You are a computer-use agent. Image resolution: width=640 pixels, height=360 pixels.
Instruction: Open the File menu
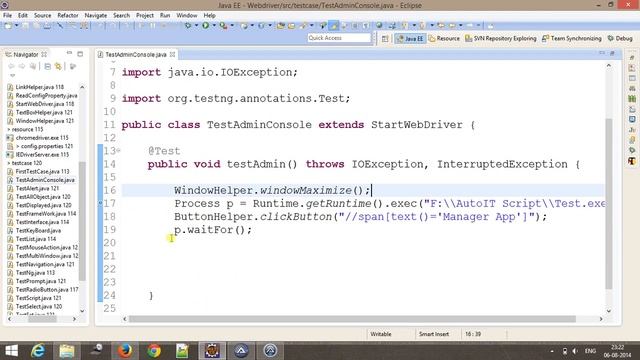(x=7, y=15)
